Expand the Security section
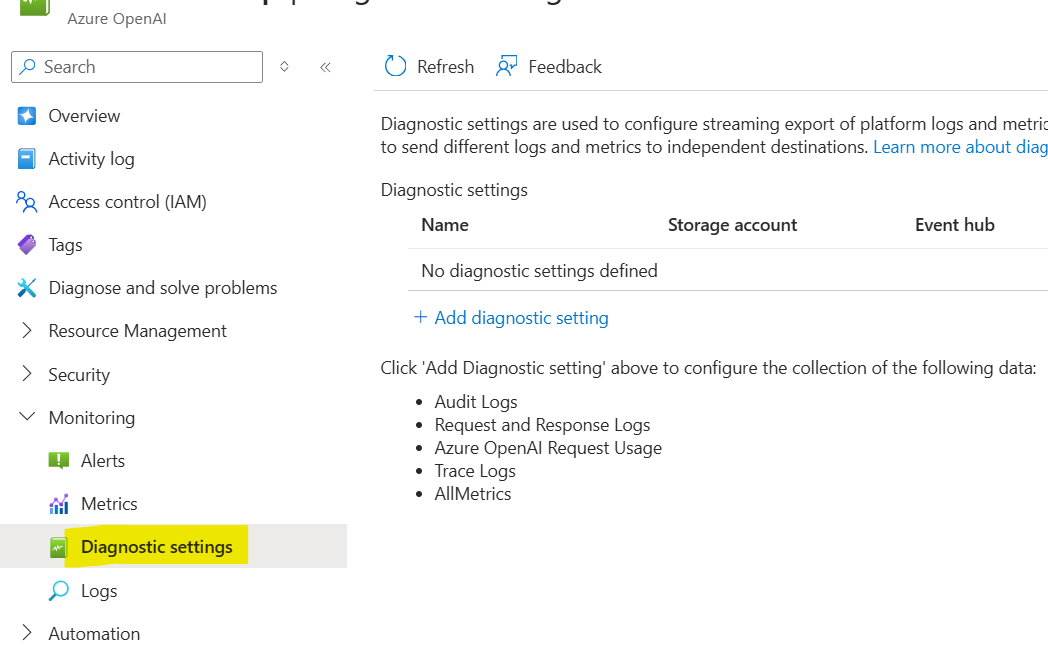This screenshot has width=1048, height=649. [x=27, y=374]
